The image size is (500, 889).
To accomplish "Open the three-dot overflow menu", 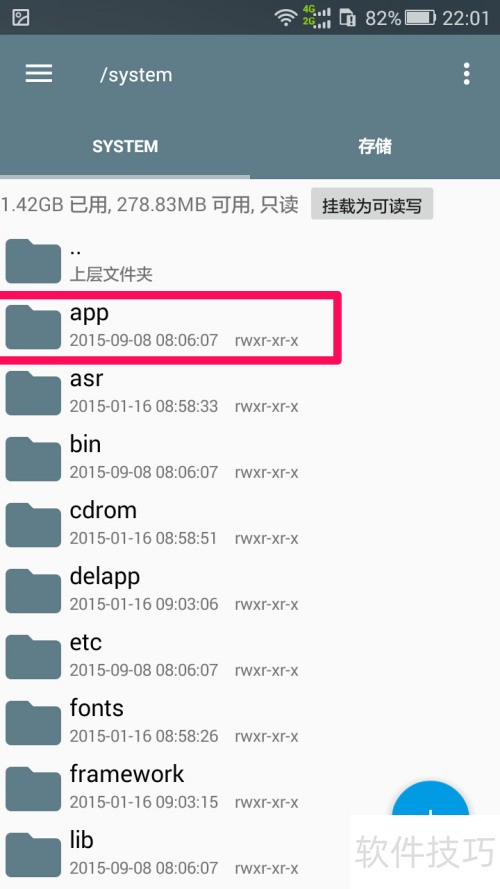I will (466, 74).
